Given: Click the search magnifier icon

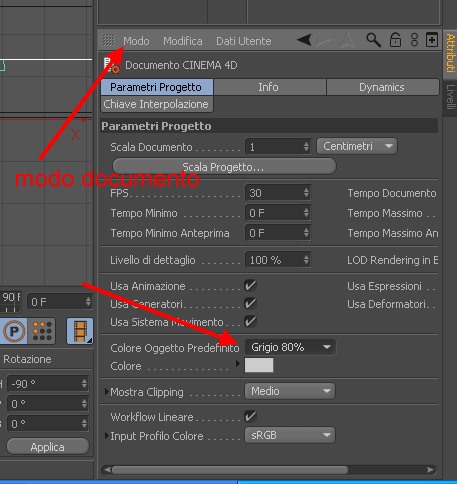Looking at the screenshot, I should 373,40.
